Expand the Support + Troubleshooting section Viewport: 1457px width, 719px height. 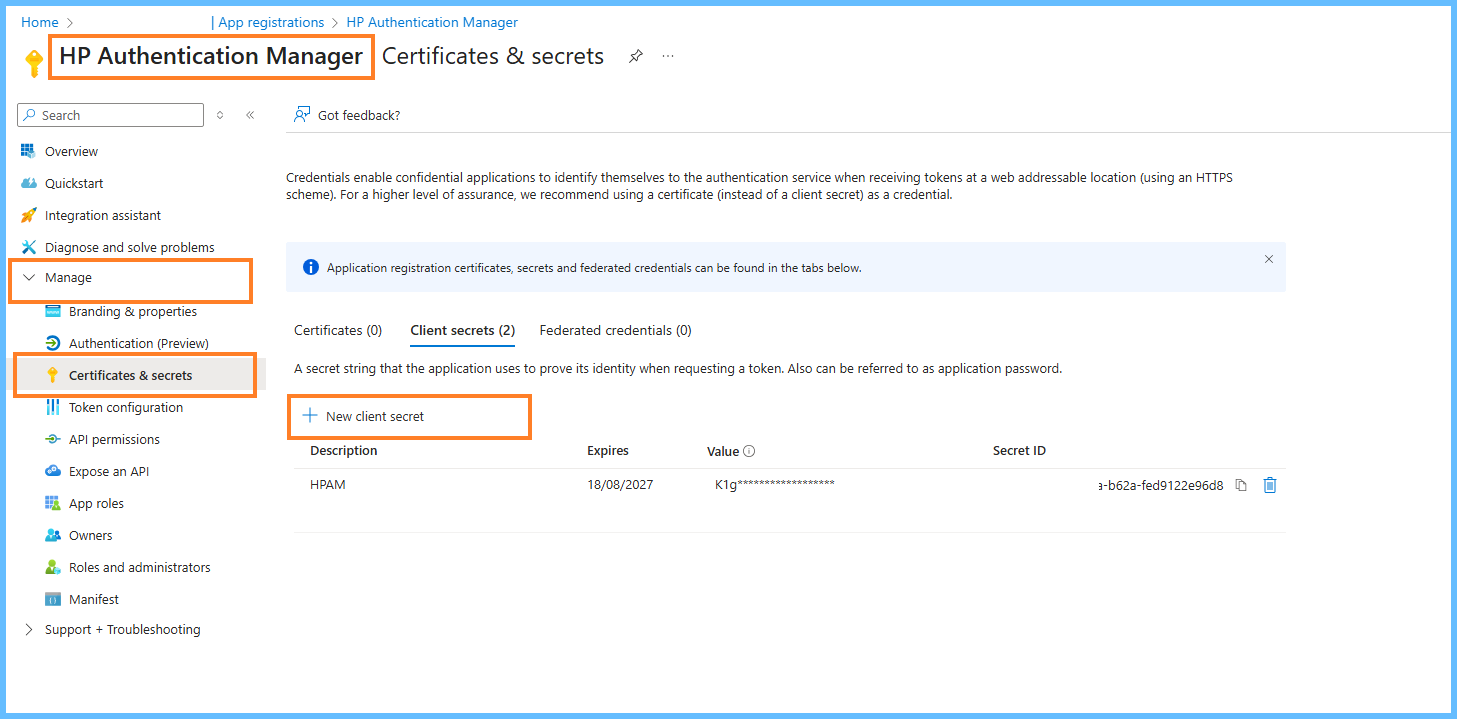pyautogui.click(x=28, y=629)
